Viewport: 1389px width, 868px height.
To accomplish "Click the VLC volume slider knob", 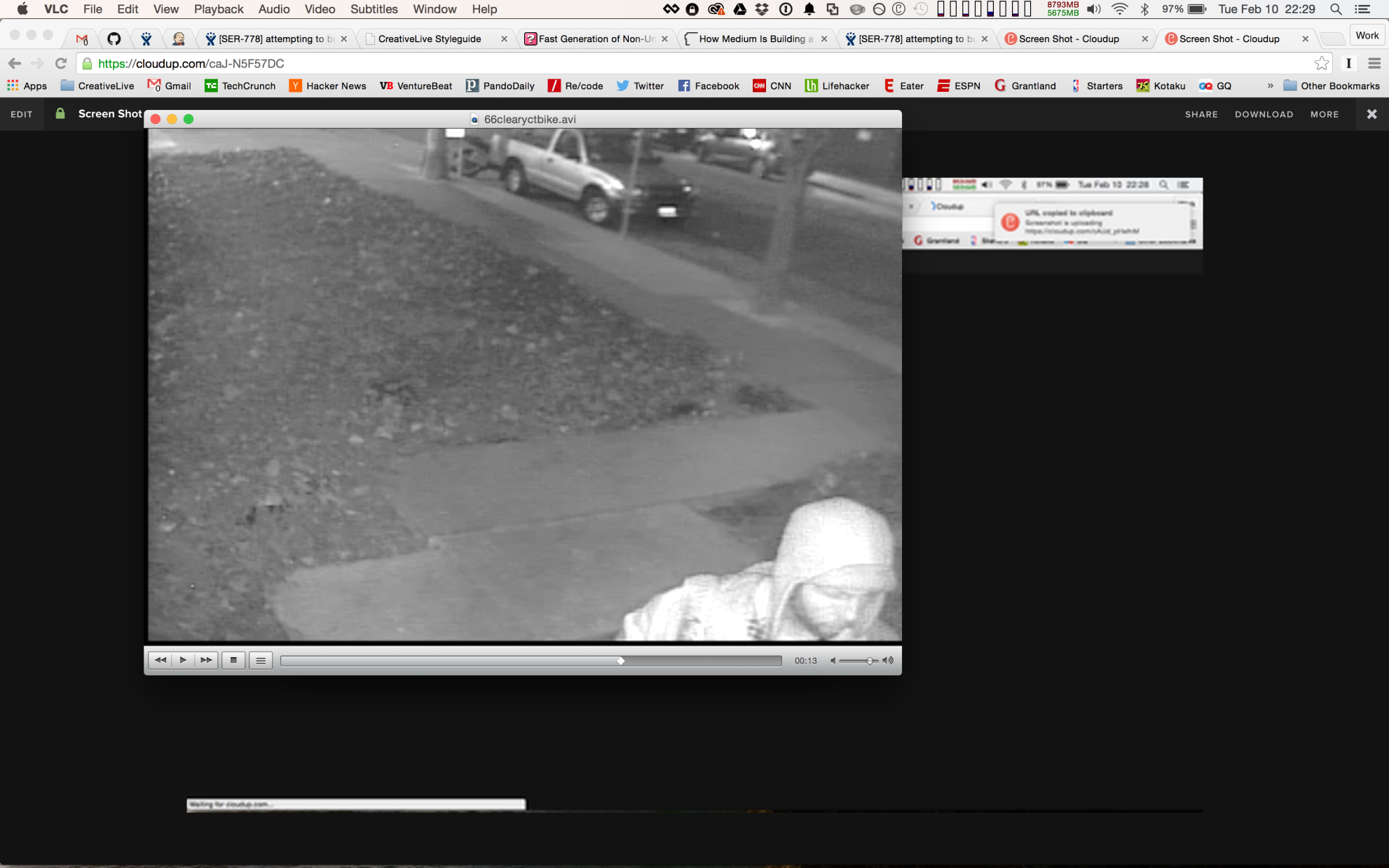I will [x=870, y=661].
